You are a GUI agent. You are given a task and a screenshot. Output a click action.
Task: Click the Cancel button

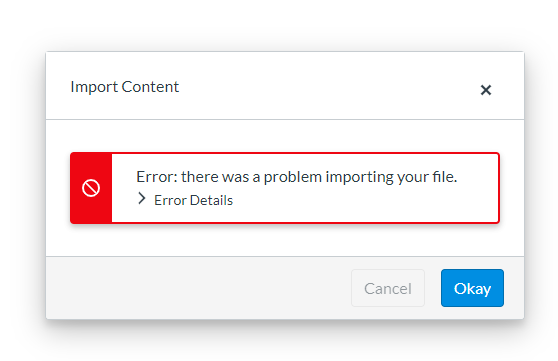(x=388, y=288)
